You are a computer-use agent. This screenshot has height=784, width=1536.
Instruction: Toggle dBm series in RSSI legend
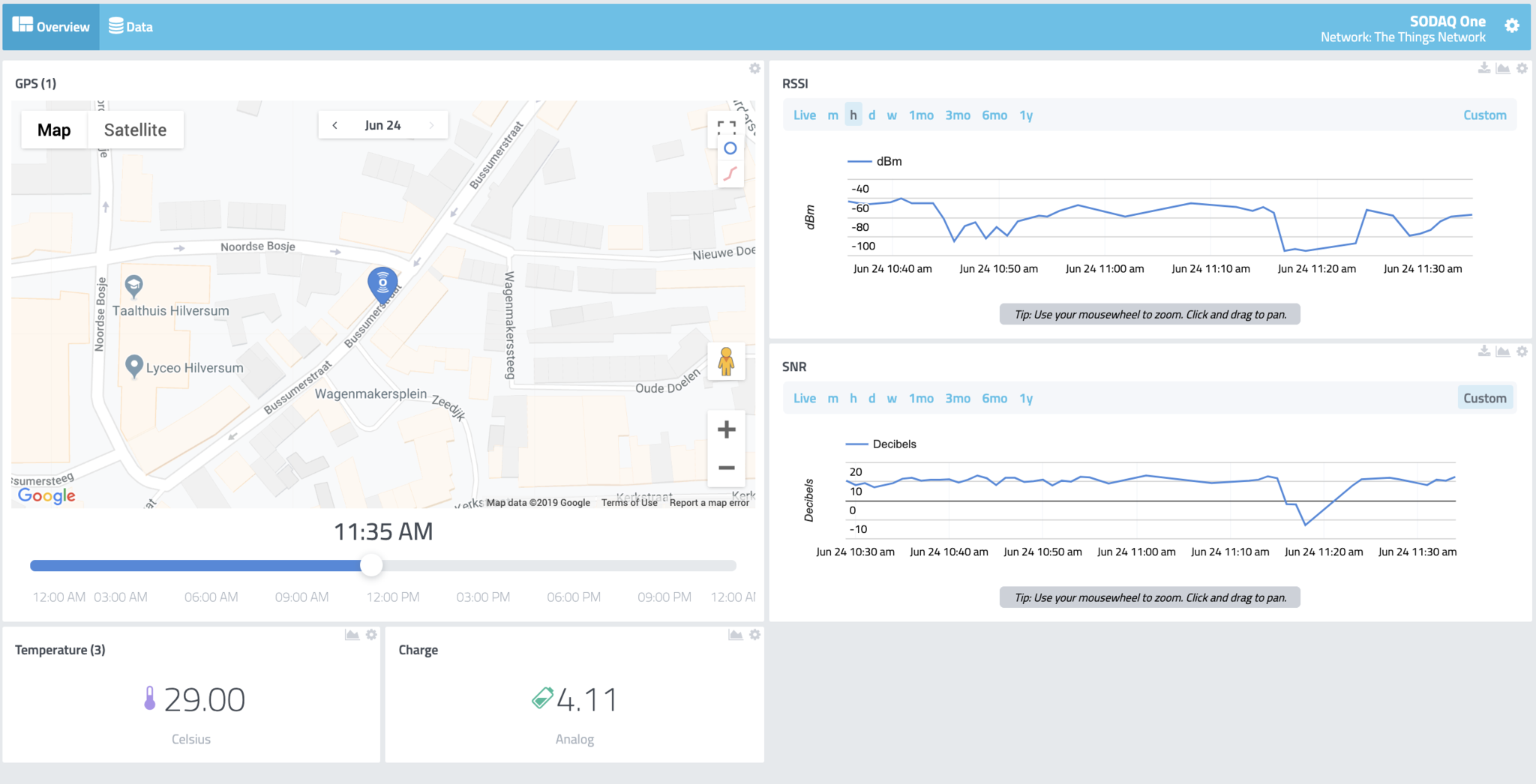coord(874,161)
